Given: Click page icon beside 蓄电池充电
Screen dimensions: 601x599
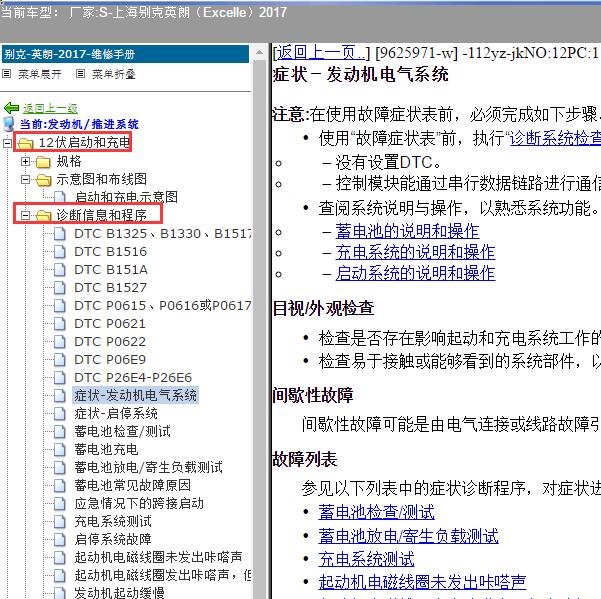Looking at the screenshot, I should tap(59, 450).
